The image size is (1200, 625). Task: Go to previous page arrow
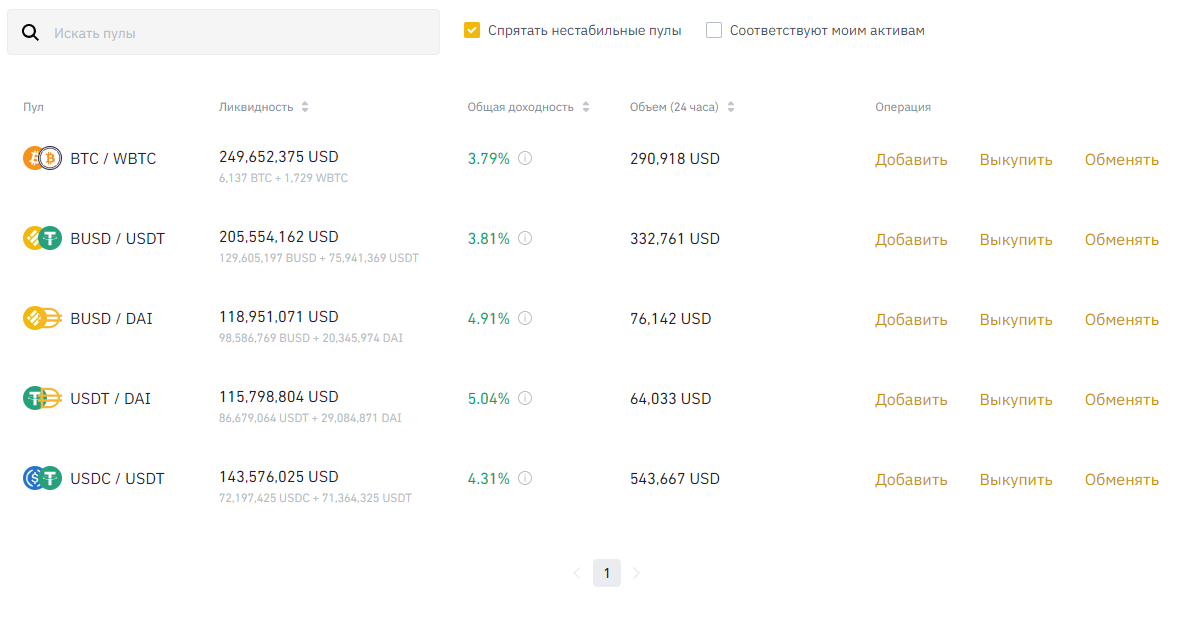coord(577,573)
